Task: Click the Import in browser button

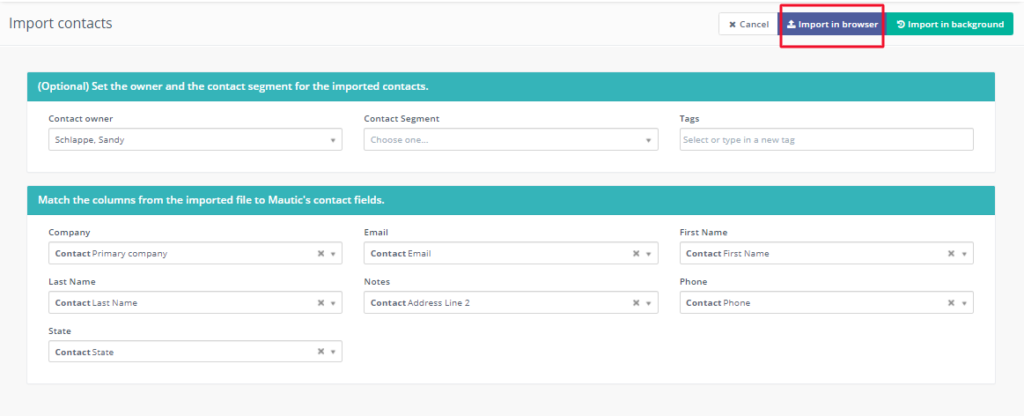Action: pyautogui.click(x=832, y=24)
